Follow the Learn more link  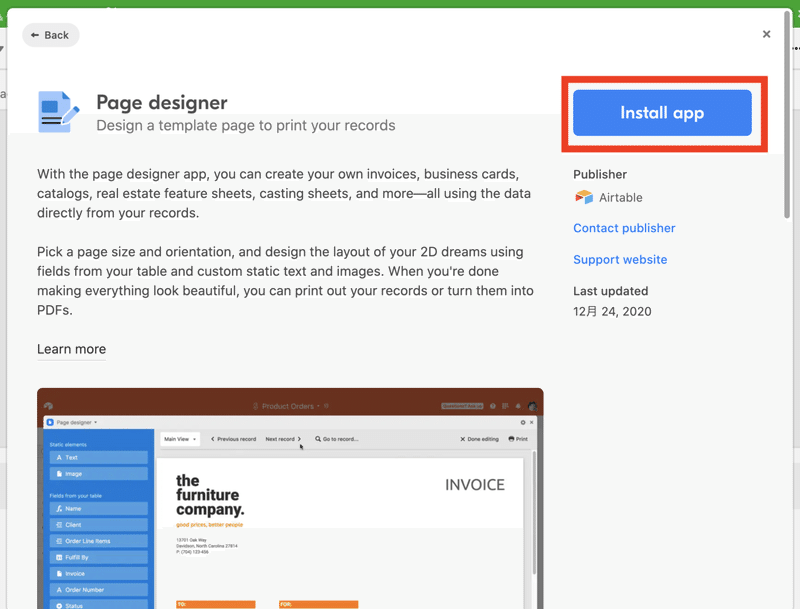[71, 349]
